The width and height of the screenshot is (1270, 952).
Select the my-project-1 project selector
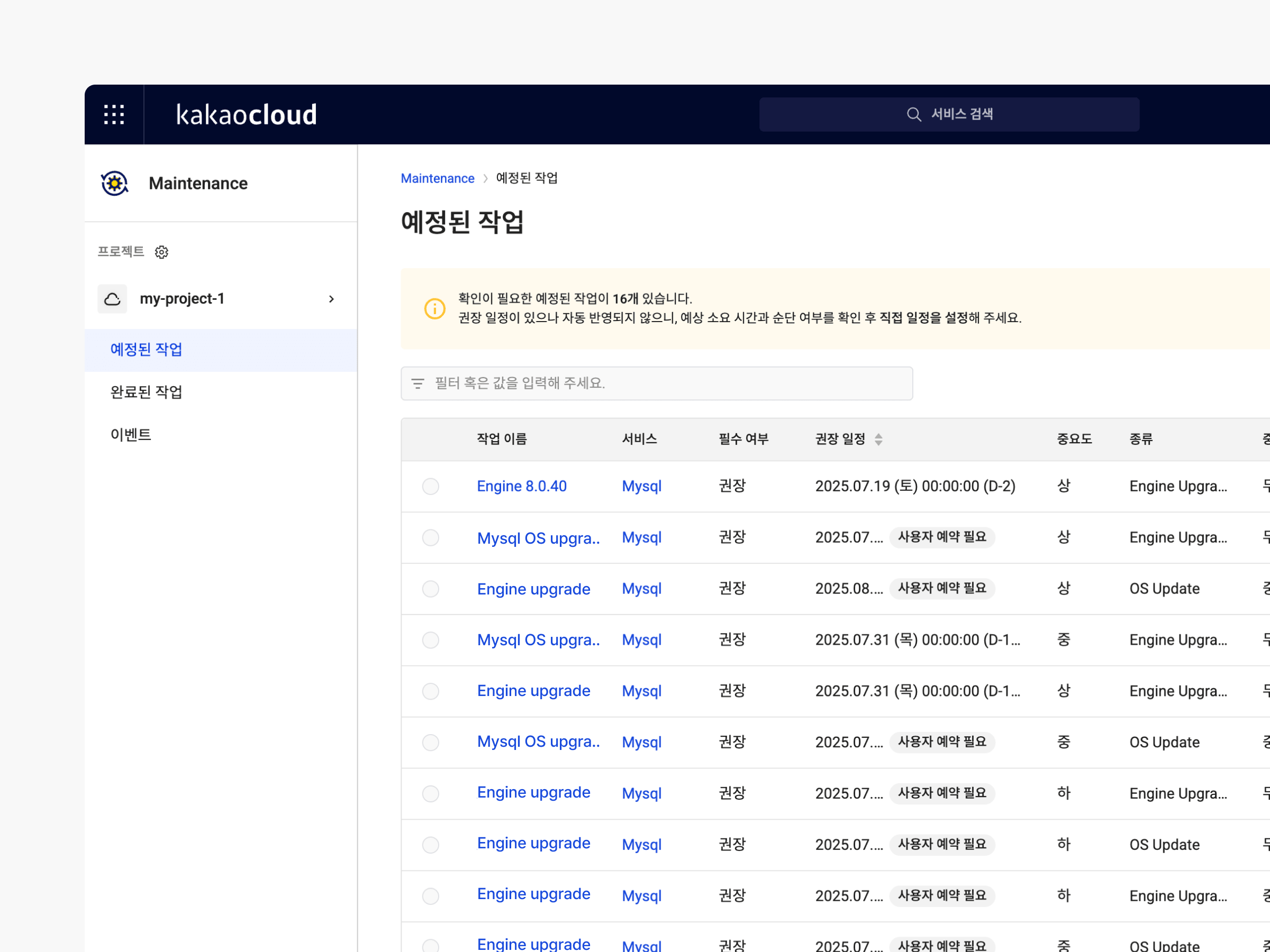click(x=221, y=299)
